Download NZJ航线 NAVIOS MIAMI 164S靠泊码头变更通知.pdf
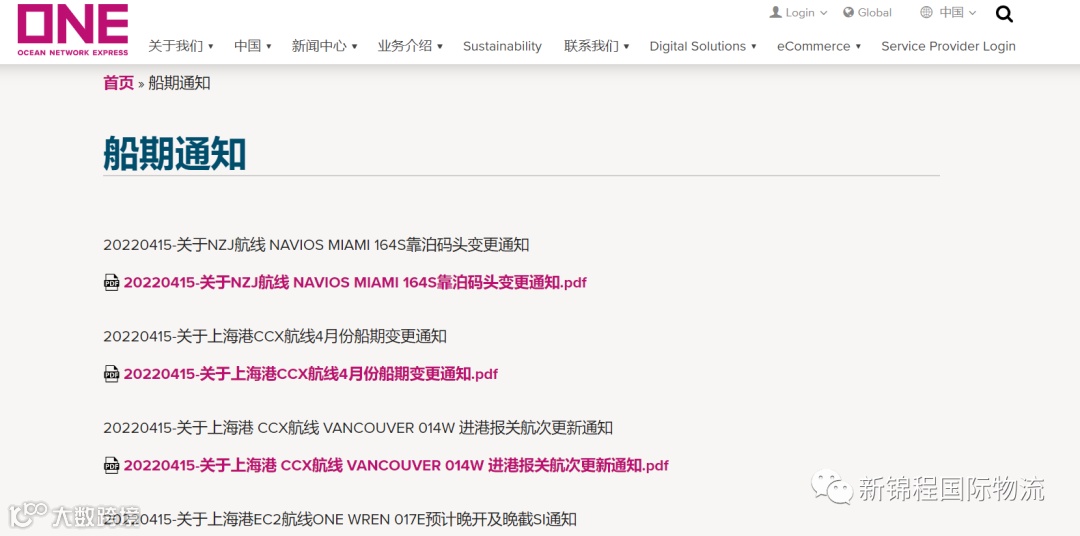 point(355,282)
